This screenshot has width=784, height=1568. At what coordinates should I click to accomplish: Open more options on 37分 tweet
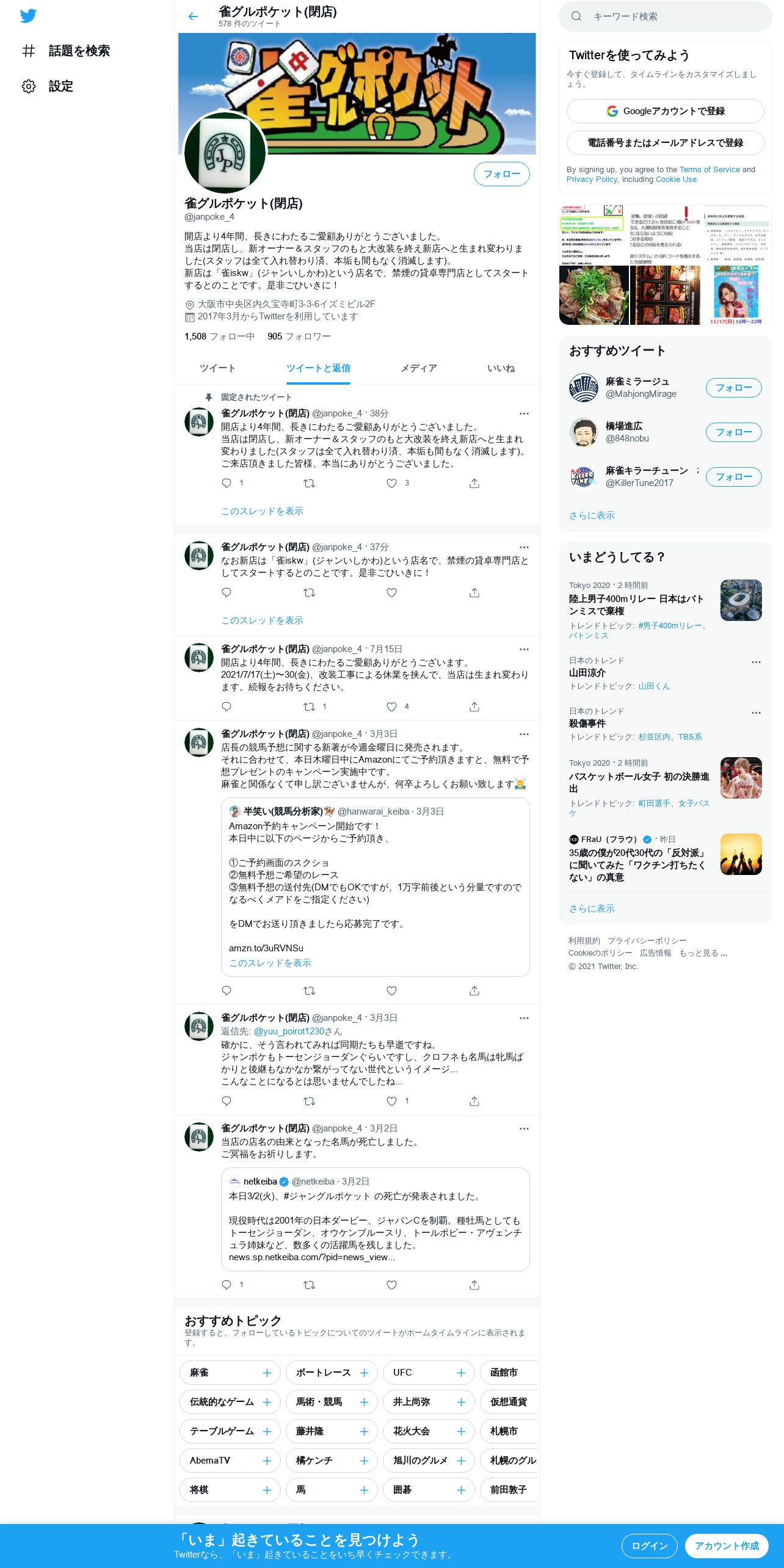click(x=524, y=547)
